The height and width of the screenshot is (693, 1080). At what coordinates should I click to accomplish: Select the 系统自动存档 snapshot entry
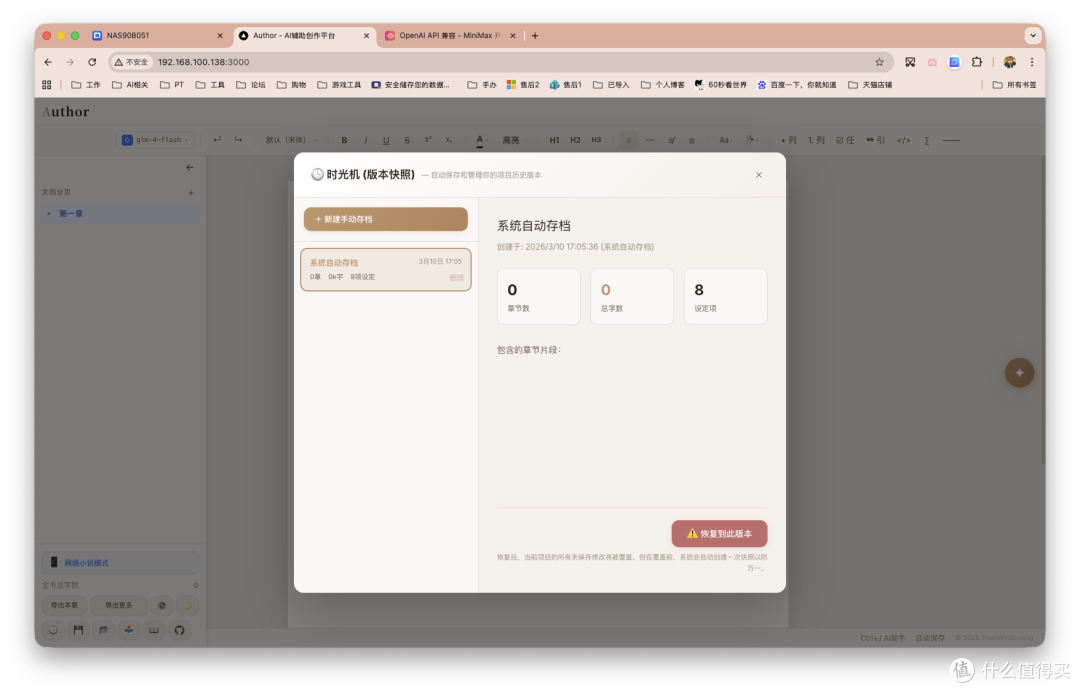386,269
